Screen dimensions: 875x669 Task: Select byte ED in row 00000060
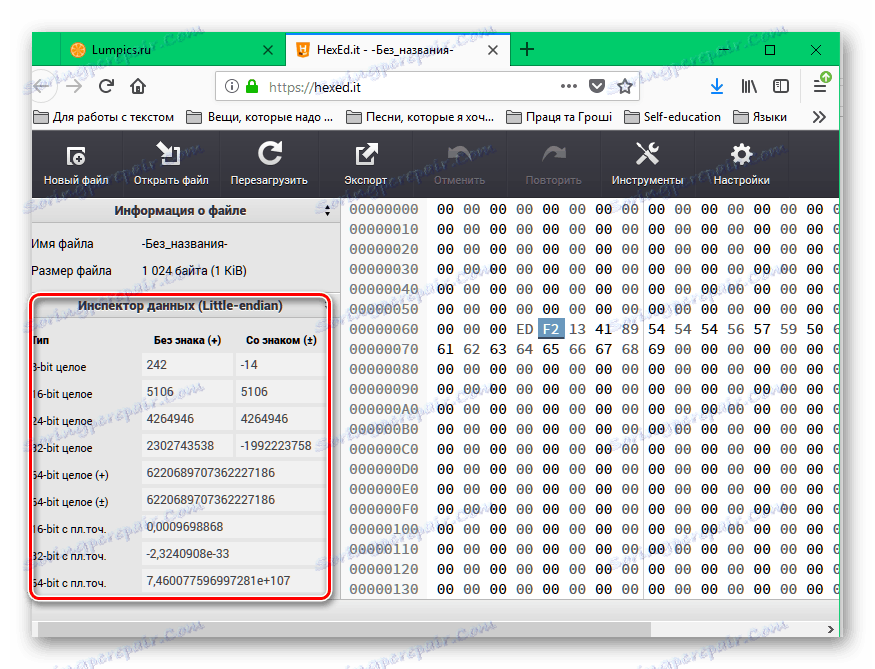[525, 329]
